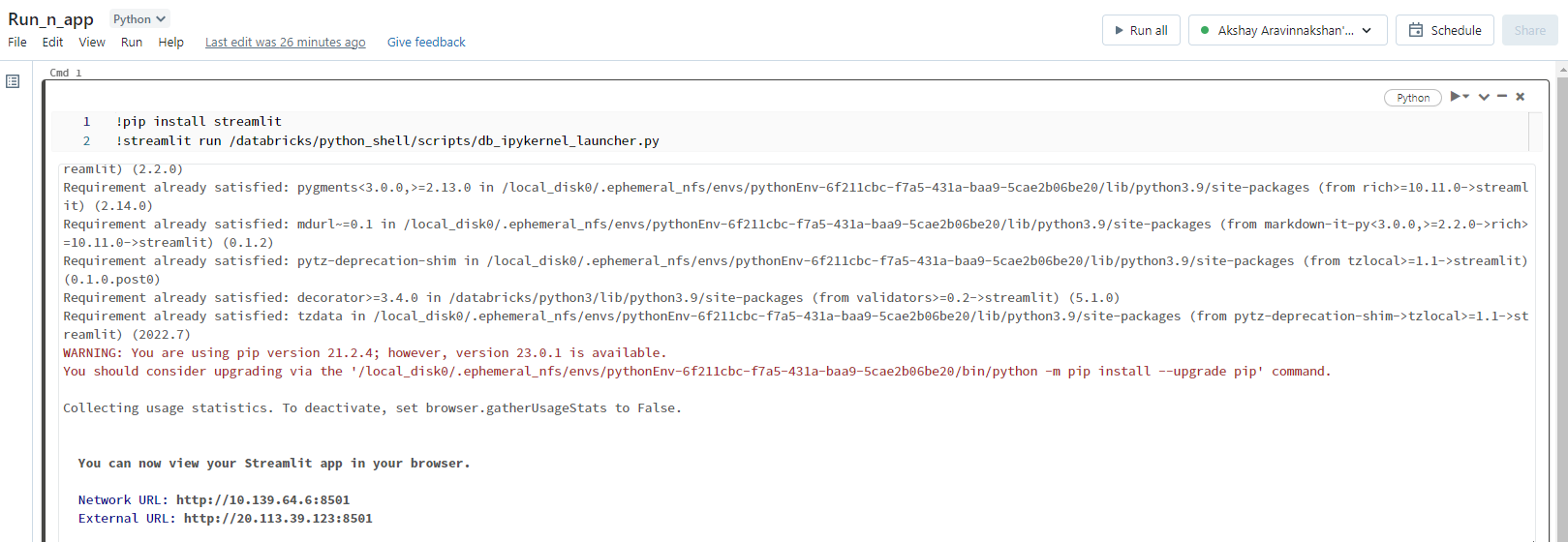Click the Give feedback link
Image resolution: width=1568 pixels, height=542 pixels.
(426, 43)
